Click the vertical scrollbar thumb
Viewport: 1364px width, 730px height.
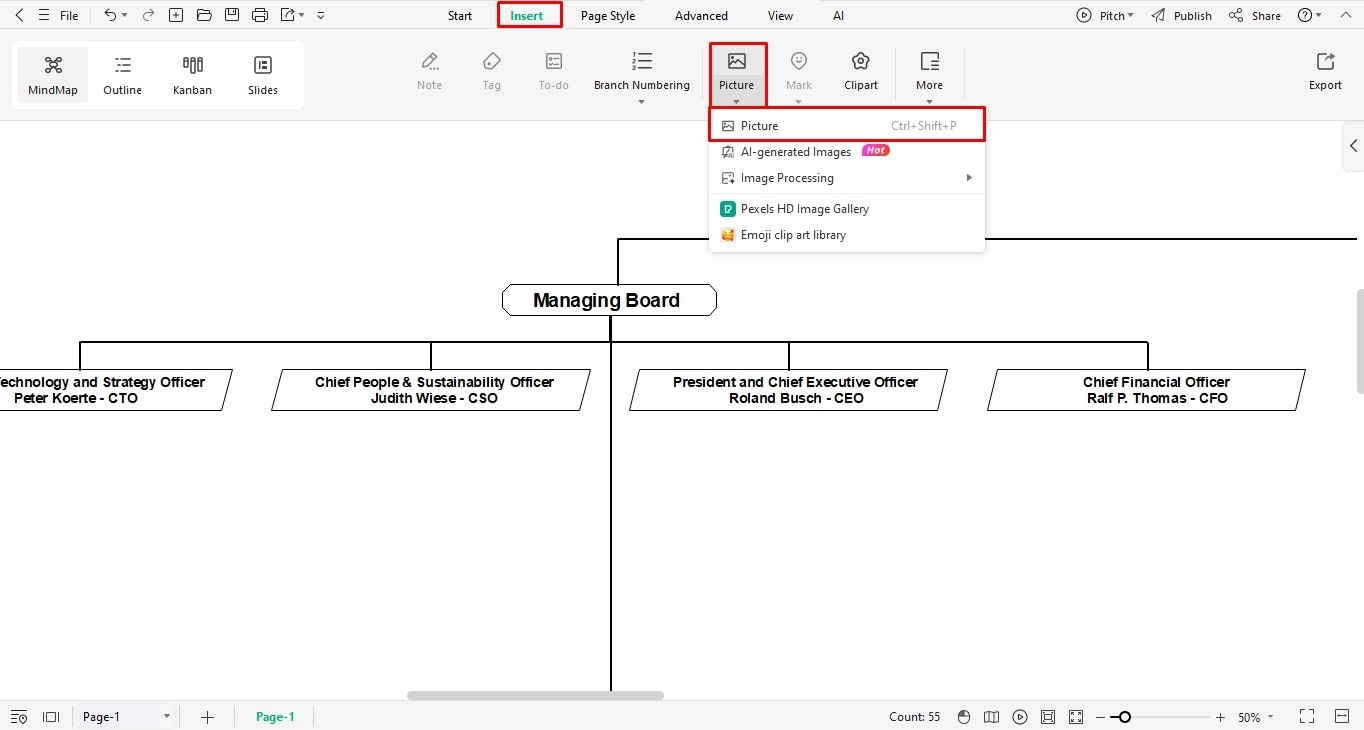coord(1360,341)
